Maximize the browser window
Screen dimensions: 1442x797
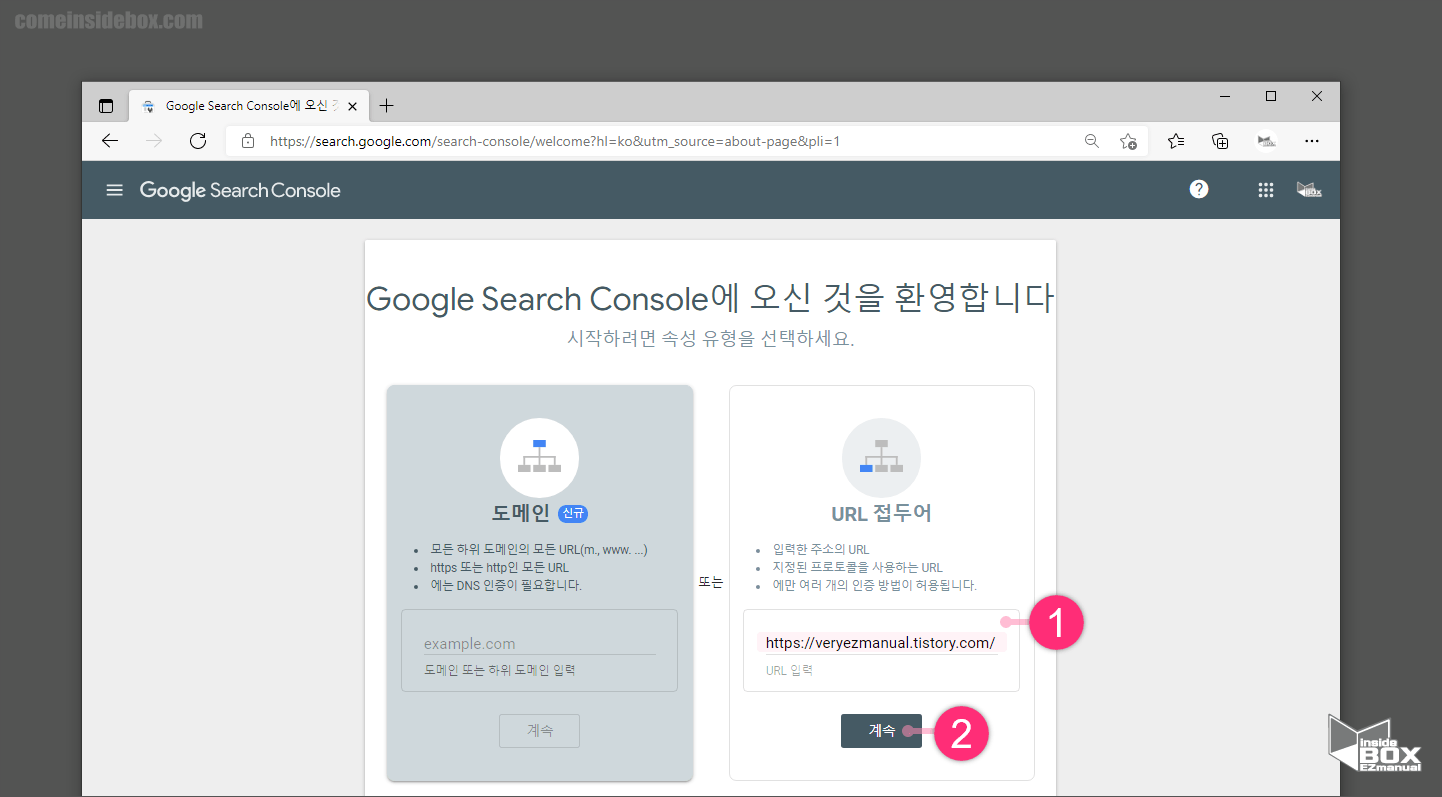point(1271,96)
